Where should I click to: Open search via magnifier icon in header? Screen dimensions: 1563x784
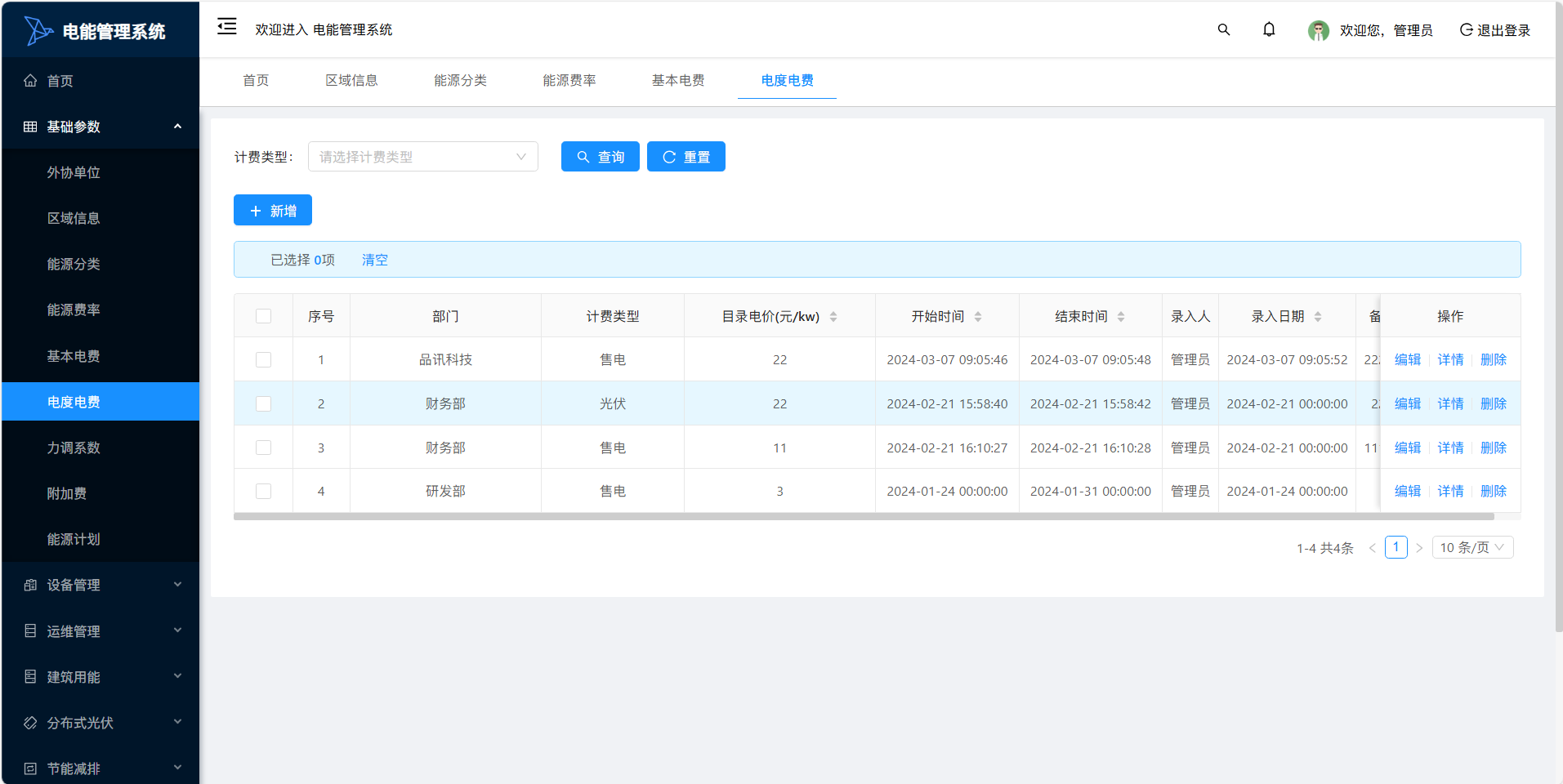click(x=1223, y=29)
